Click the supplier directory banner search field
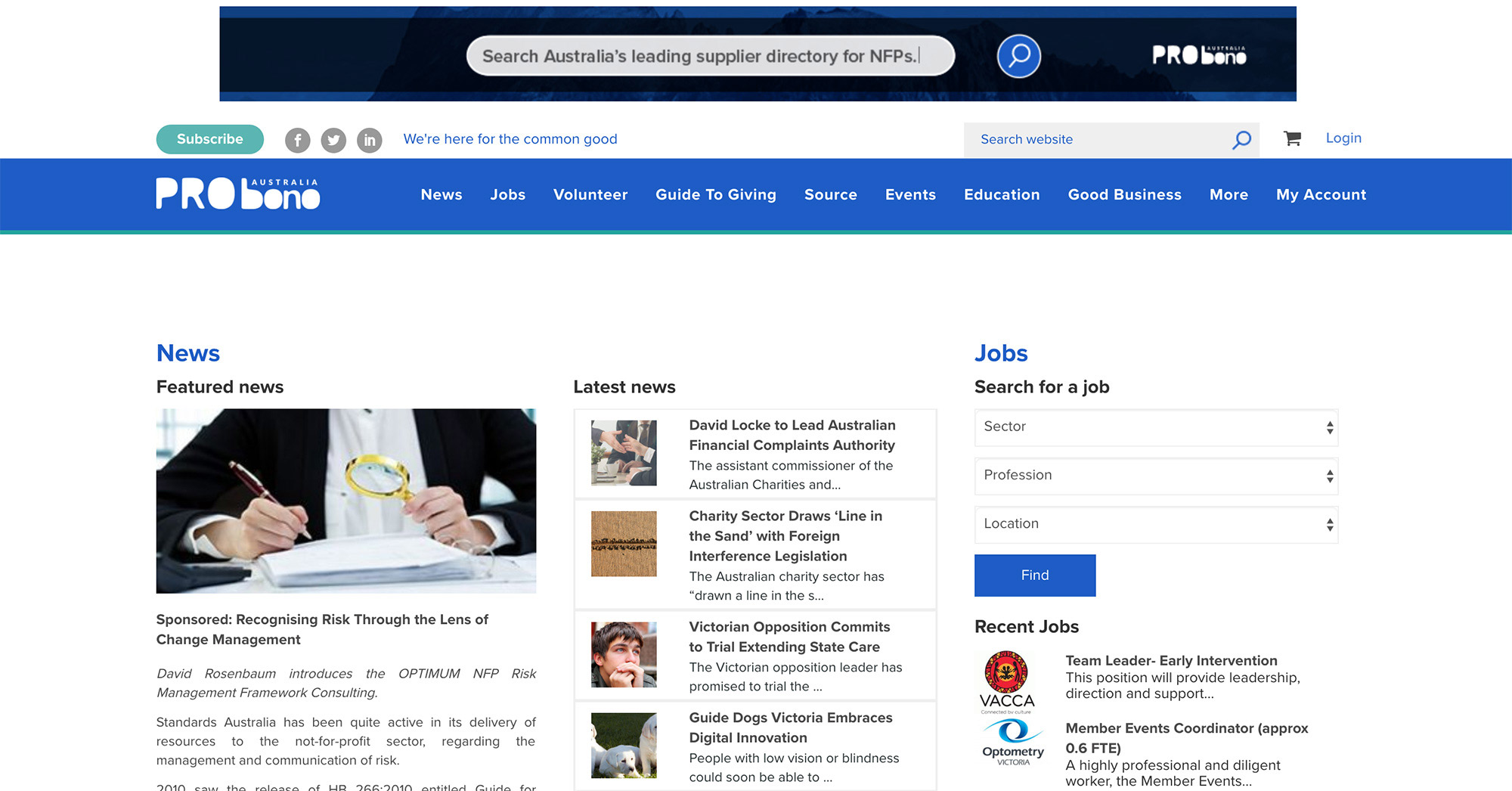The width and height of the screenshot is (1512, 791). 711,56
